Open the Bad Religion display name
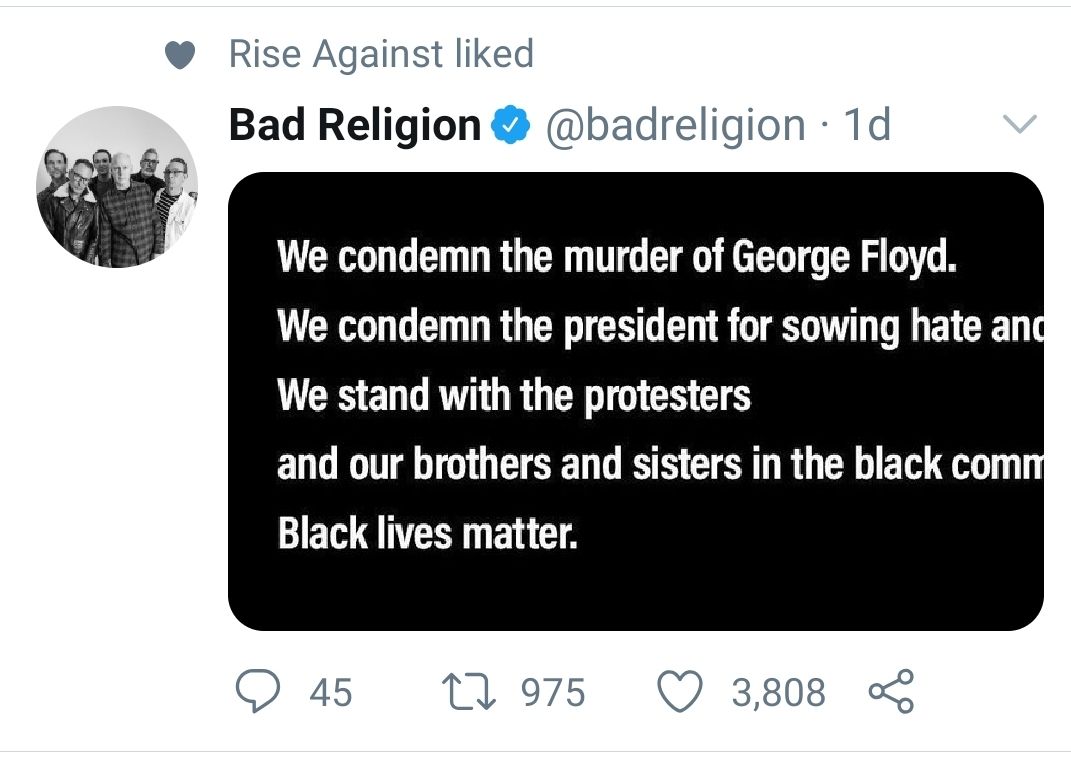This screenshot has width=1071, height=763. tap(355, 126)
